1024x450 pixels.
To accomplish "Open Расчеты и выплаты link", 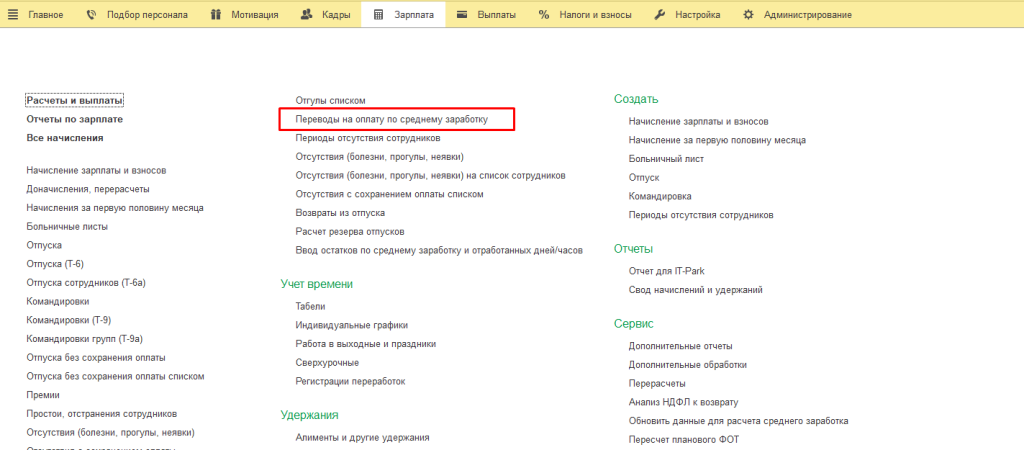I will pos(74,100).
